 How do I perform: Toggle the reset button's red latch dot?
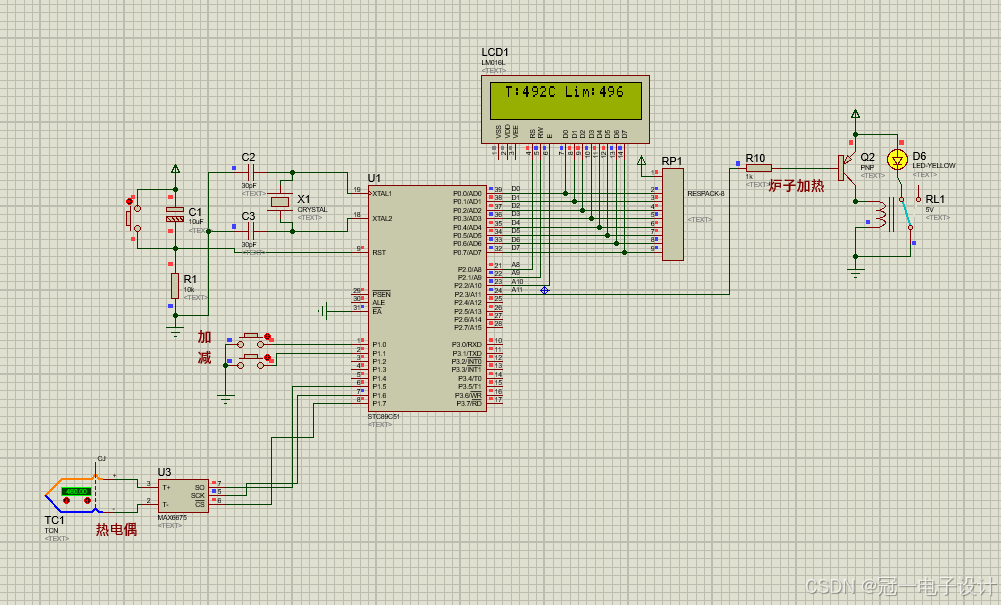point(130,202)
